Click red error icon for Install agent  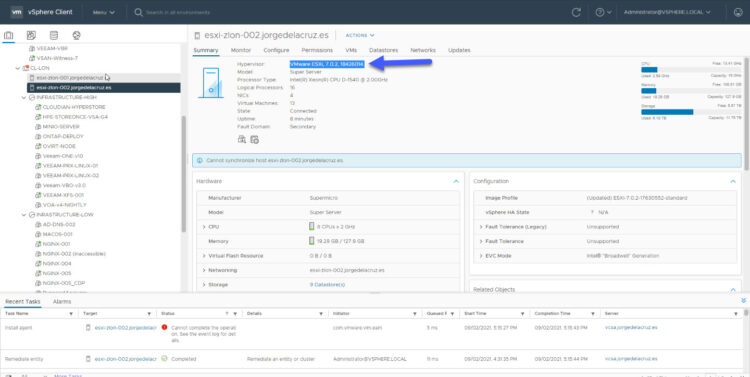(x=165, y=327)
